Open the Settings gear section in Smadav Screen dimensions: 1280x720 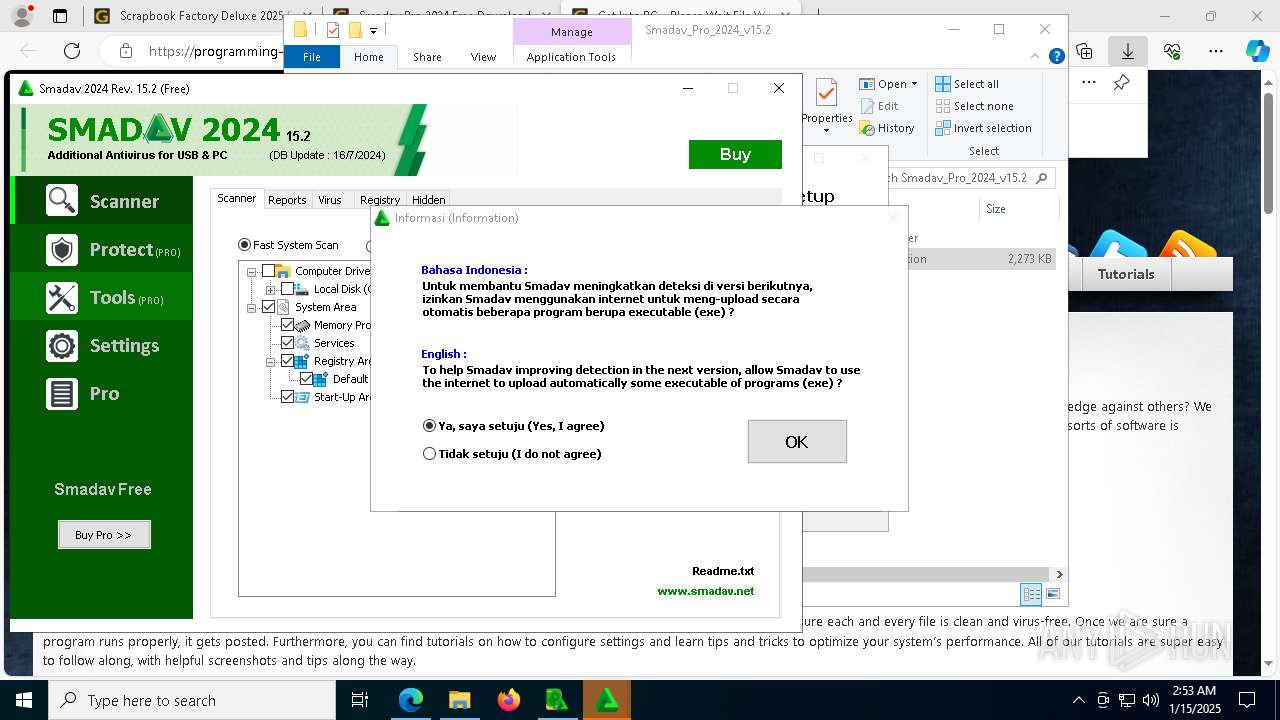pyautogui.click(x=101, y=345)
